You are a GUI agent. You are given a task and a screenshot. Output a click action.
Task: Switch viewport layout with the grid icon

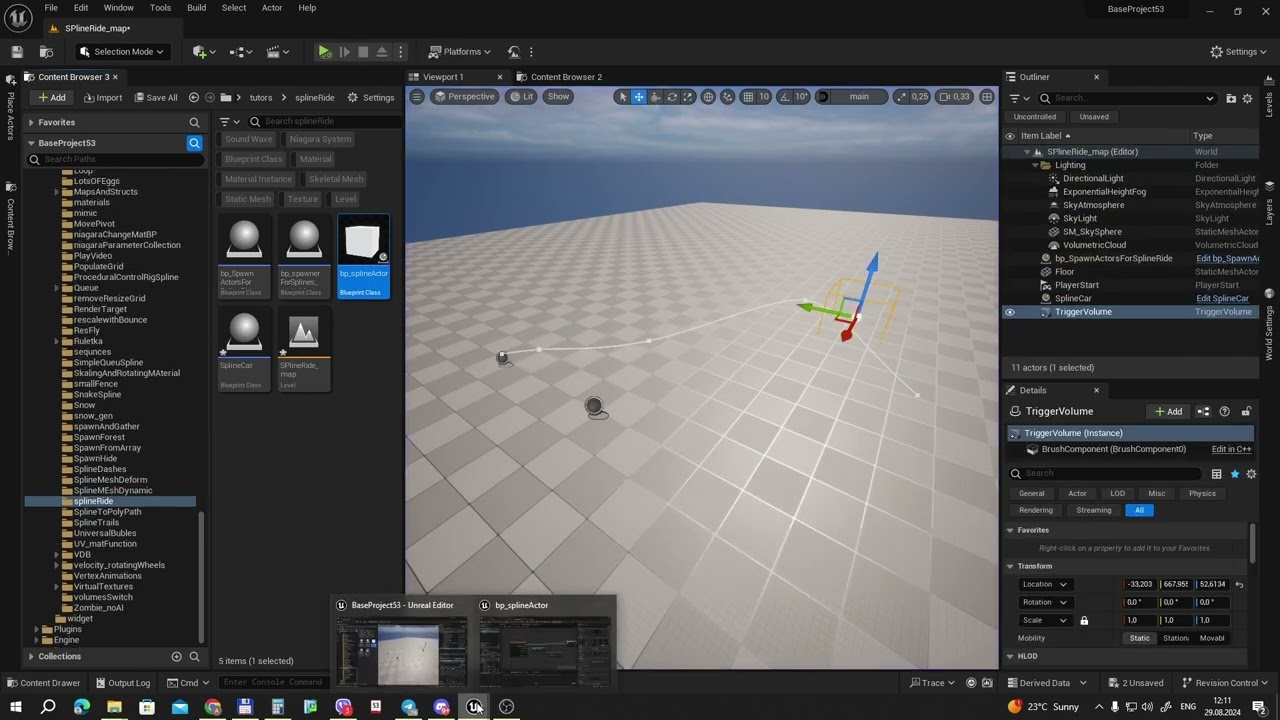(987, 97)
